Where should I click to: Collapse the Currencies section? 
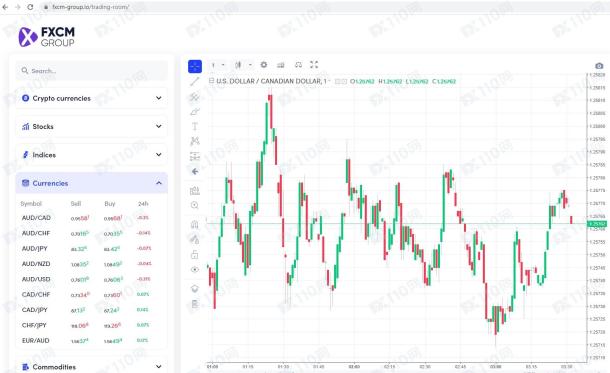coord(159,183)
